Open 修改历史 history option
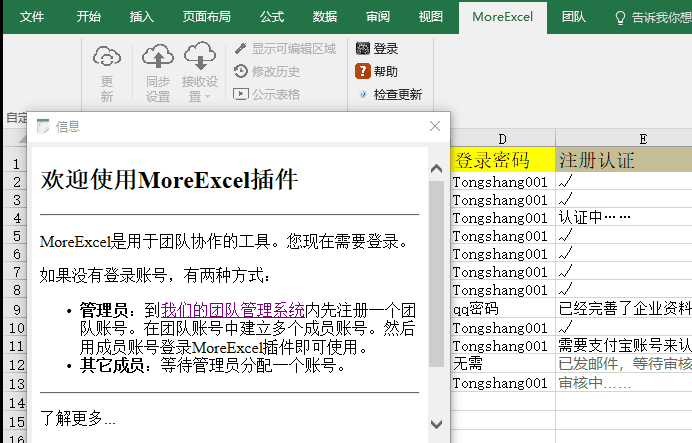This screenshot has width=692, height=443. pos(267,71)
